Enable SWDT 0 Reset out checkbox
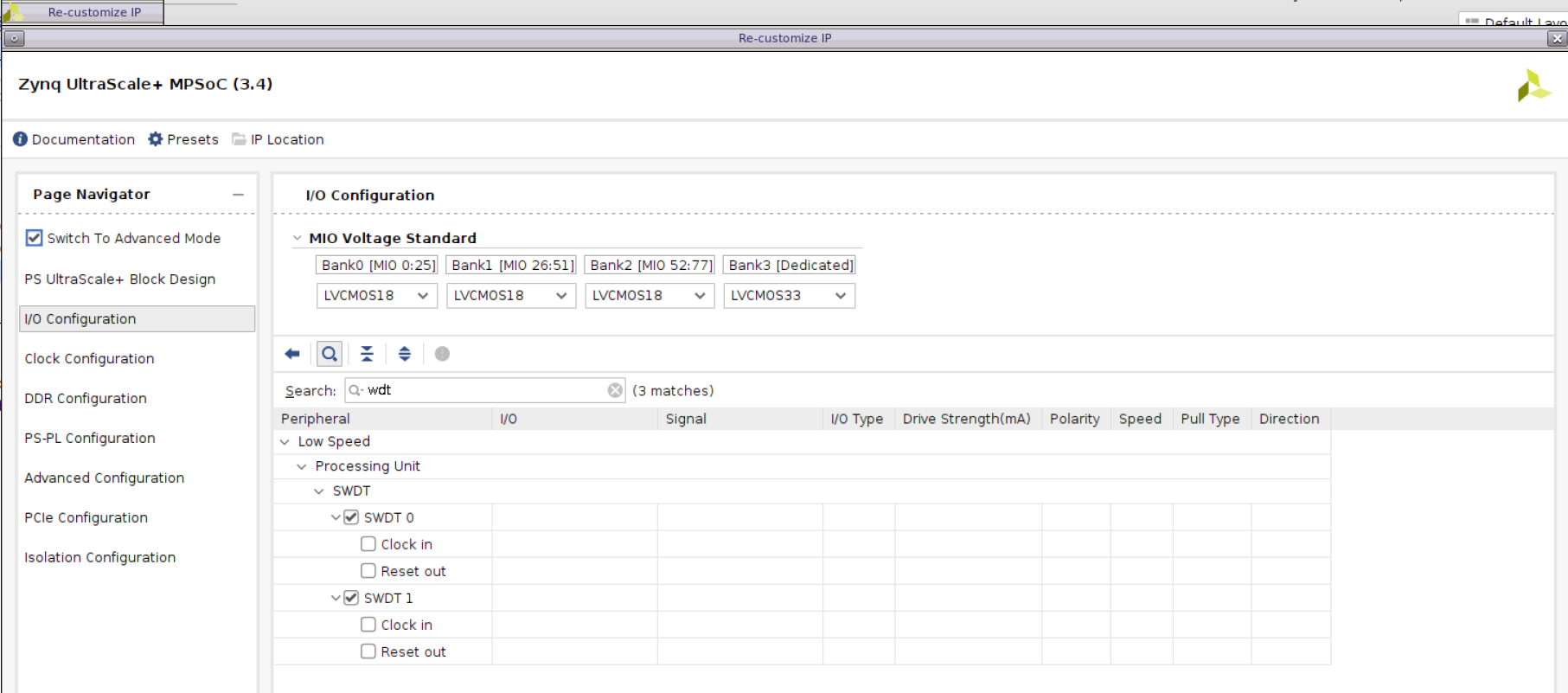The height and width of the screenshot is (693, 1568). [x=368, y=571]
